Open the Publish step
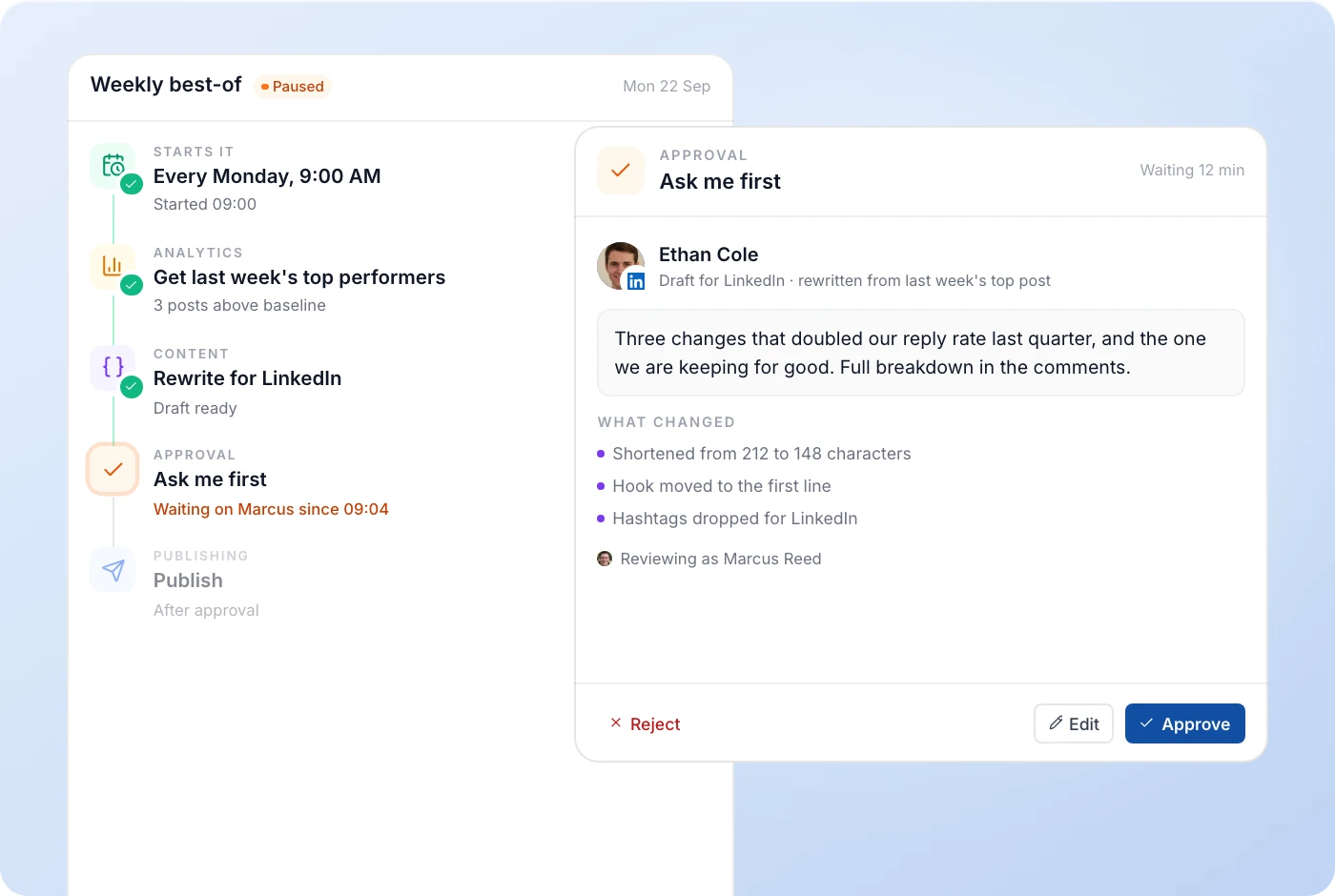Image resolution: width=1335 pixels, height=896 pixels. pos(188,580)
